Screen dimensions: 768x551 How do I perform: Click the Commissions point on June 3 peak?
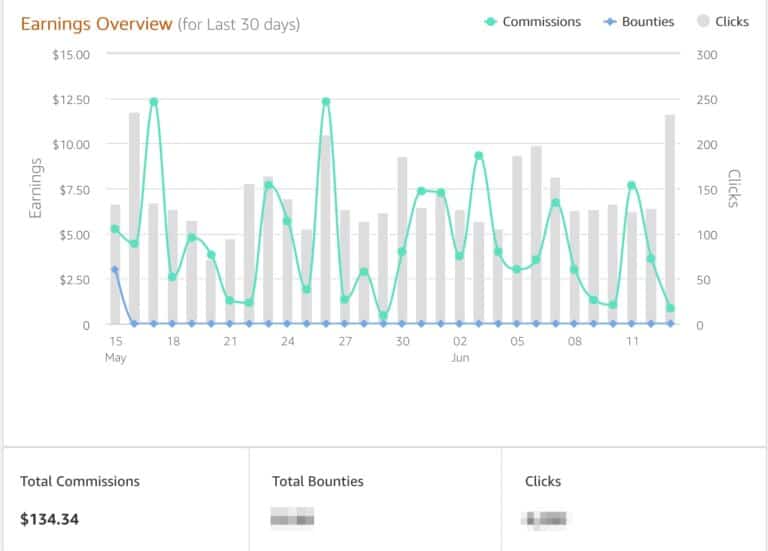(479, 156)
